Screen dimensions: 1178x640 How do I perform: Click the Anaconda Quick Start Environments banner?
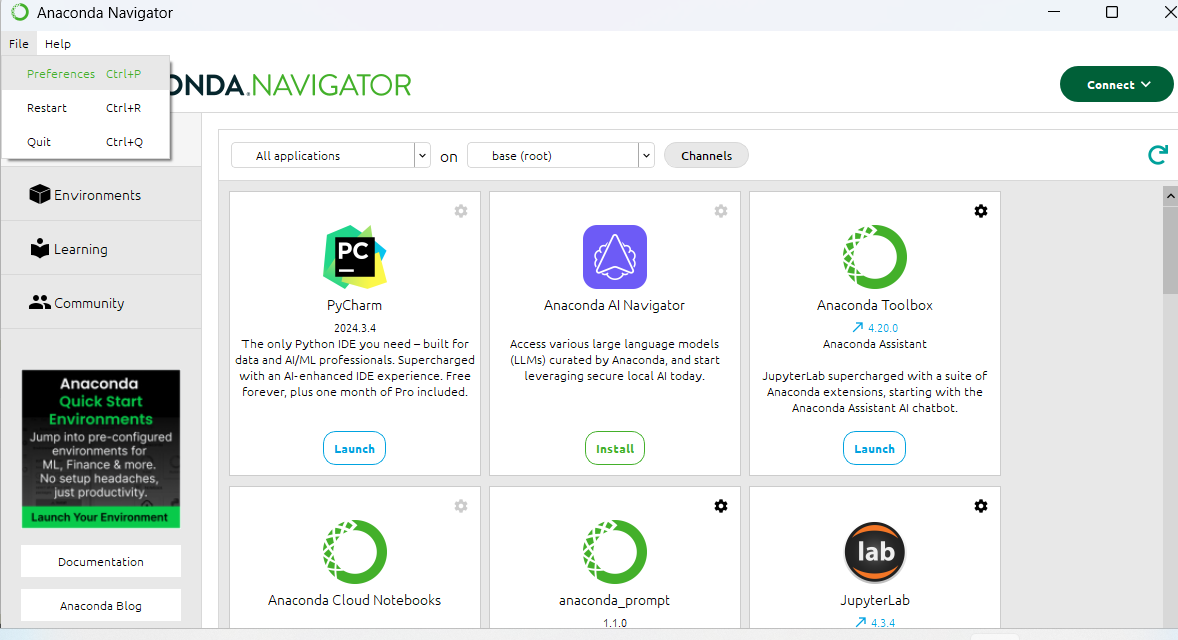click(x=101, y=448)
